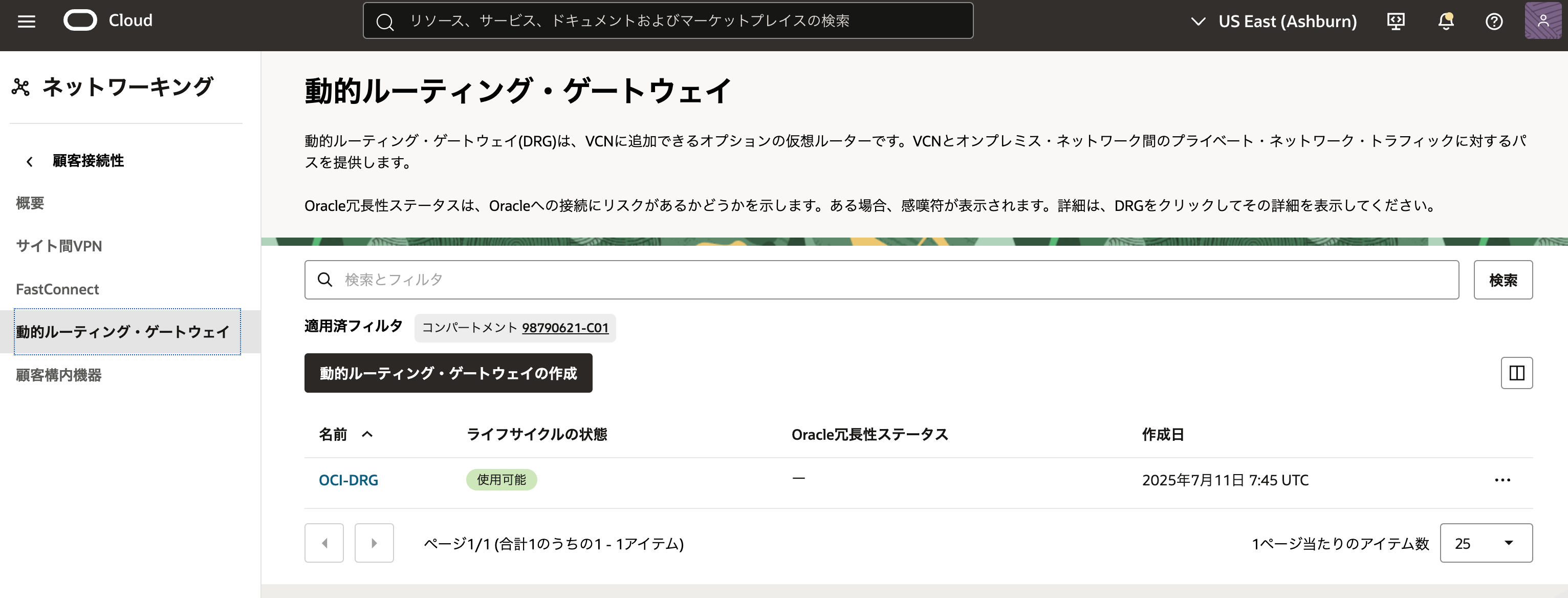Sort by 名前 using the caret arrow
Image resolution: width=1568 pixels, height=598 pixels.
tap(367, 434)
